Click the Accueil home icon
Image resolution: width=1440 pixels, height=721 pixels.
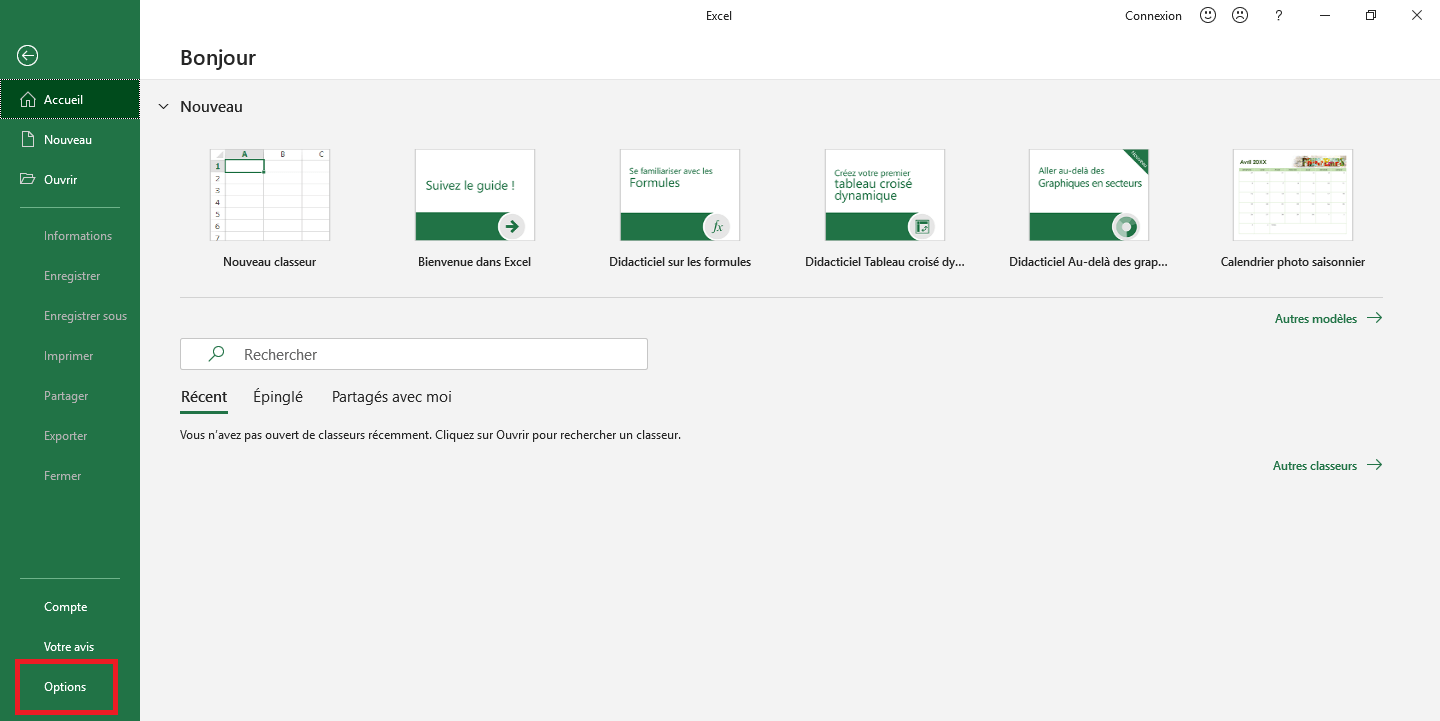[x=28, y=100]
